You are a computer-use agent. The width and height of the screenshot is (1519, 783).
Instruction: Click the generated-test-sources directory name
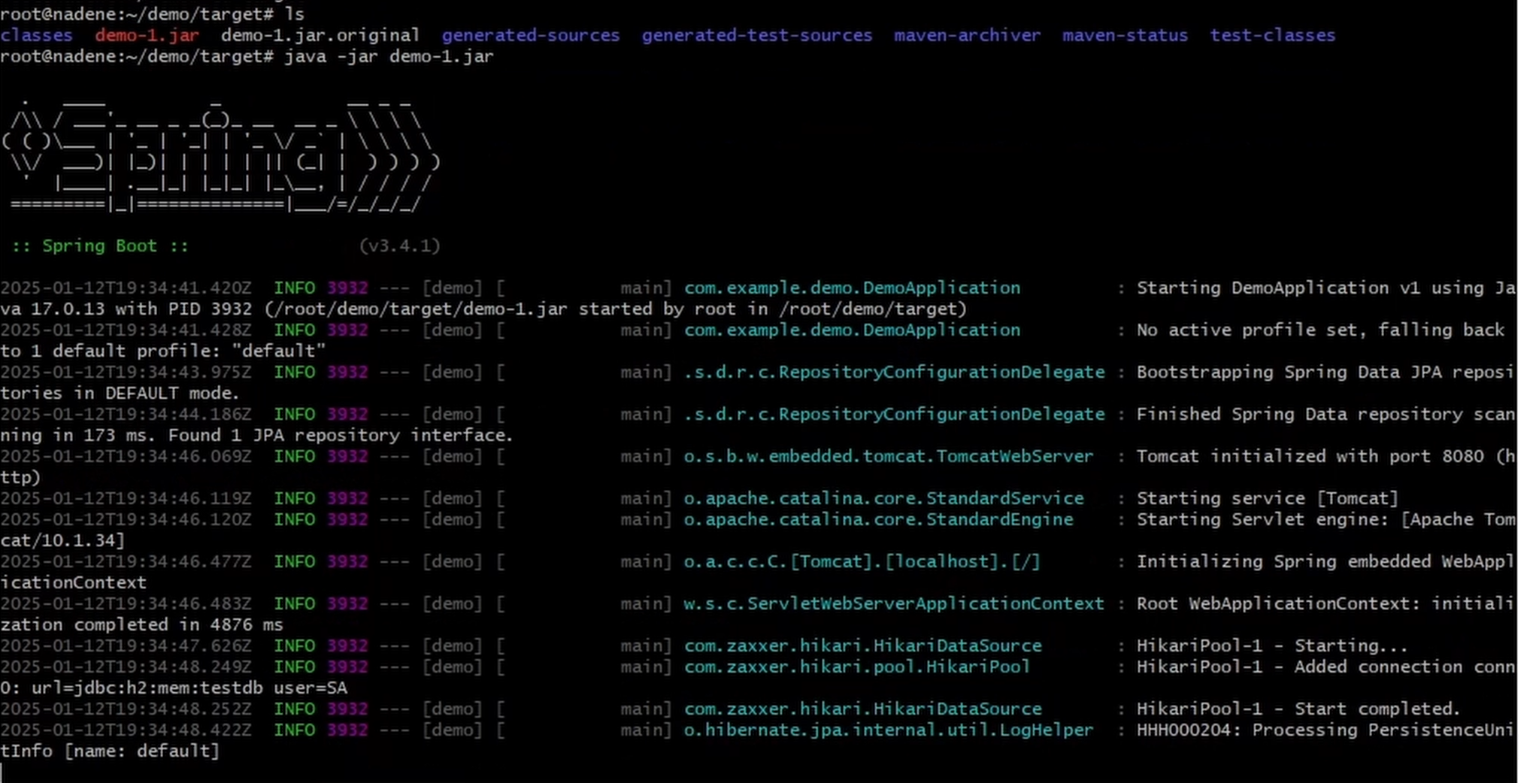pyautogui.click(x=756, y=35)
